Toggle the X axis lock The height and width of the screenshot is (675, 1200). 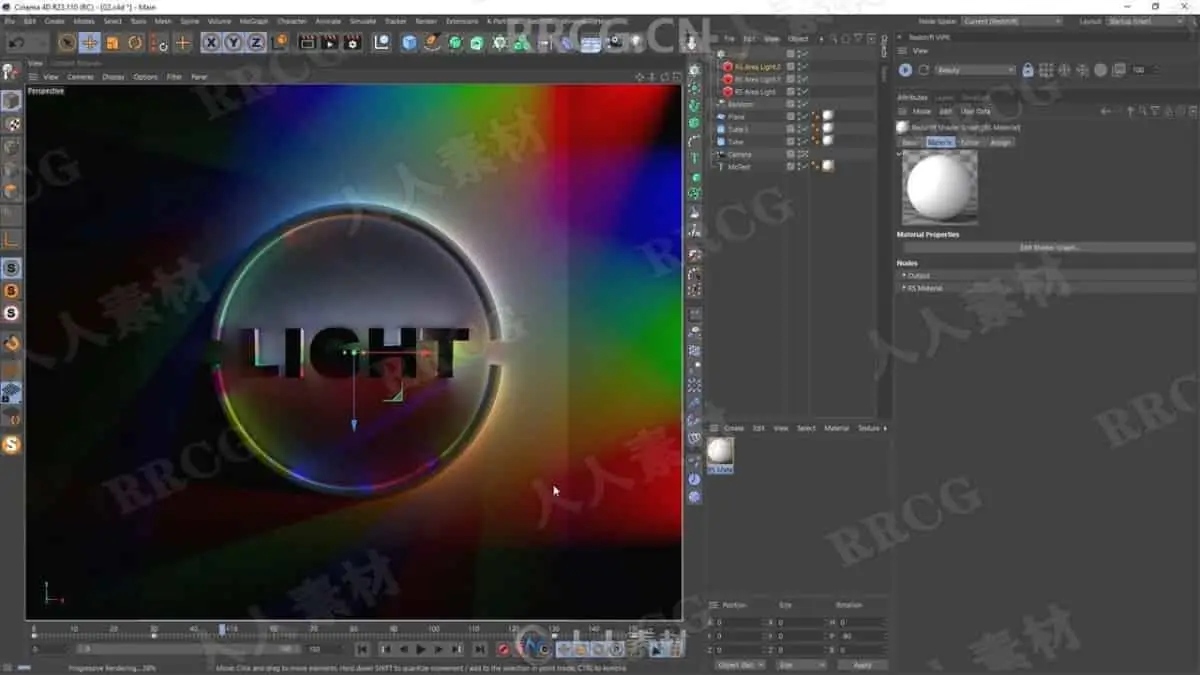coord(211,43)
